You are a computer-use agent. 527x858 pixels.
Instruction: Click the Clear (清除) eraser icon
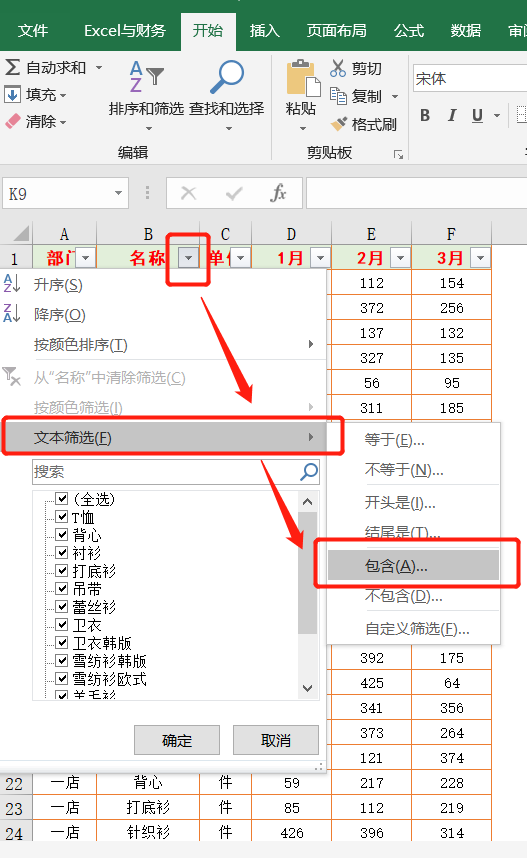click(13, 121)
